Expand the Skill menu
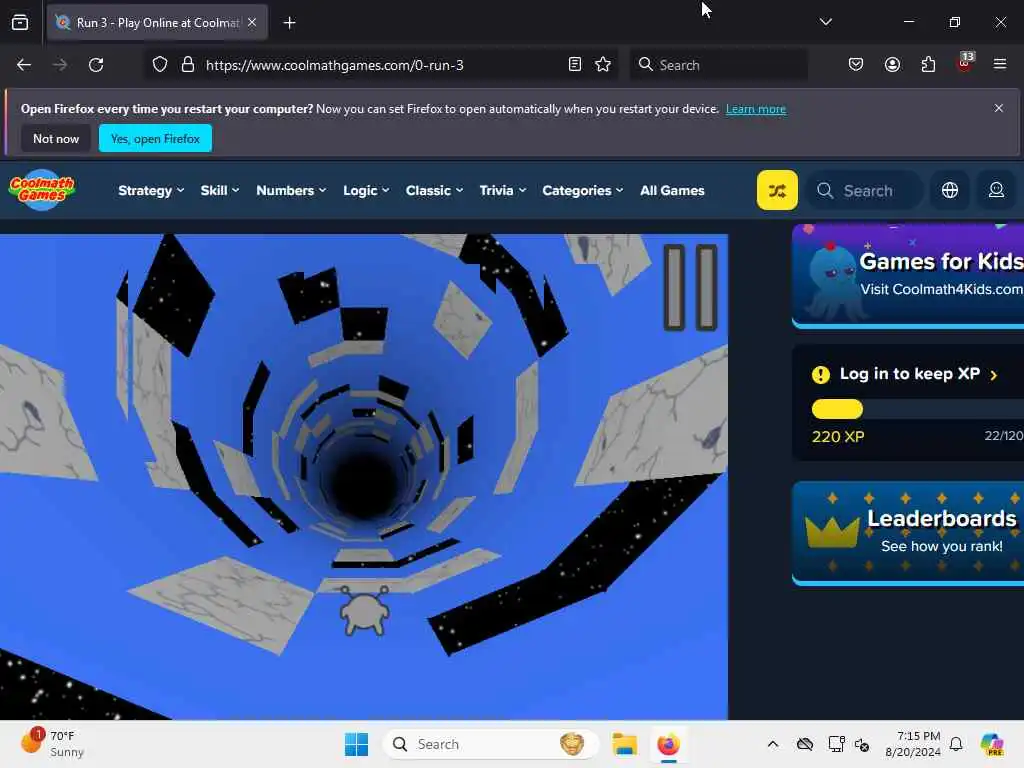The width and height of the screenshot is (1024, 768). click(220, 191)
